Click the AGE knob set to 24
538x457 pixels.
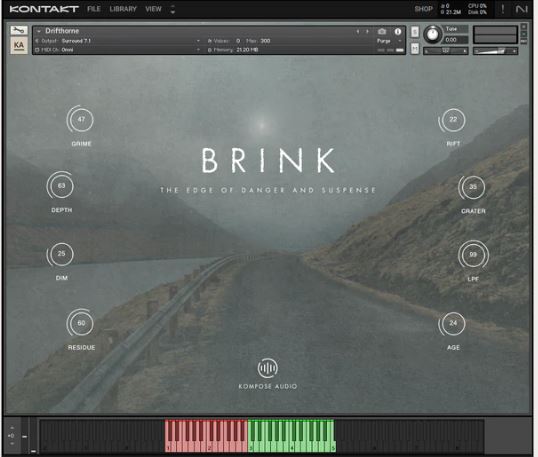tap(453, 323)
